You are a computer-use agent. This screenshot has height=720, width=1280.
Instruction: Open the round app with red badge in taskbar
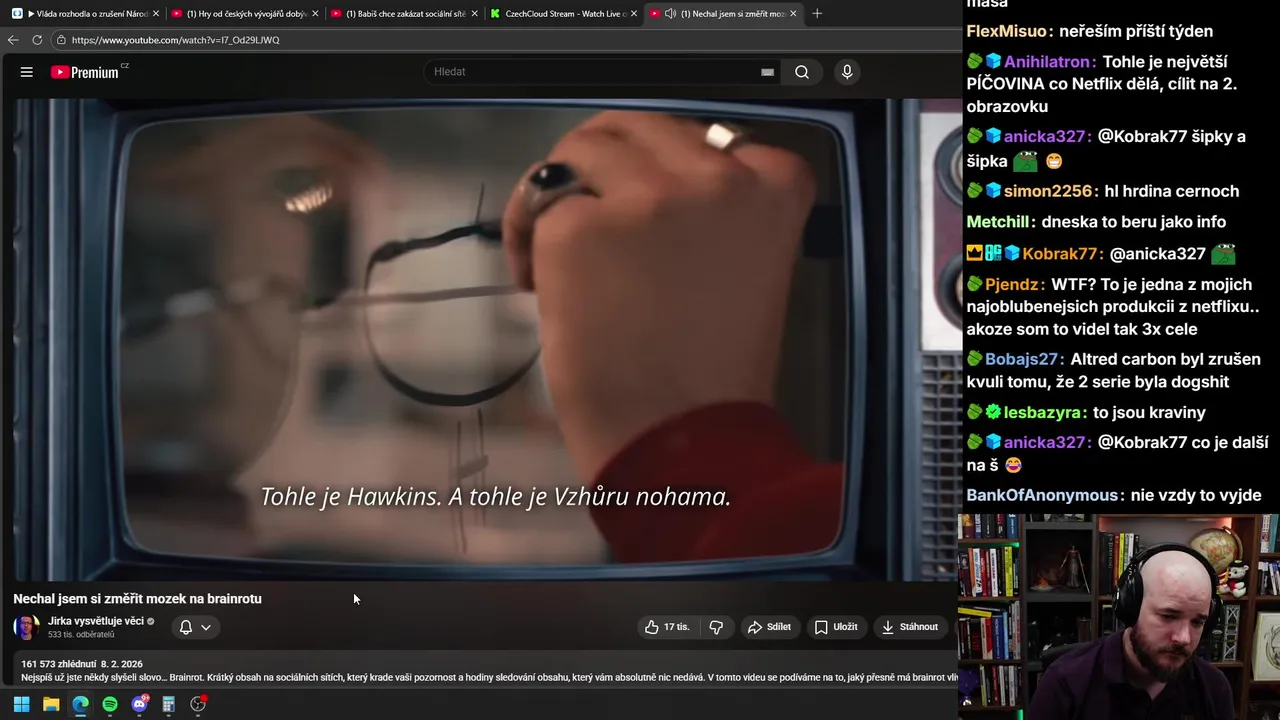(198, 704)
